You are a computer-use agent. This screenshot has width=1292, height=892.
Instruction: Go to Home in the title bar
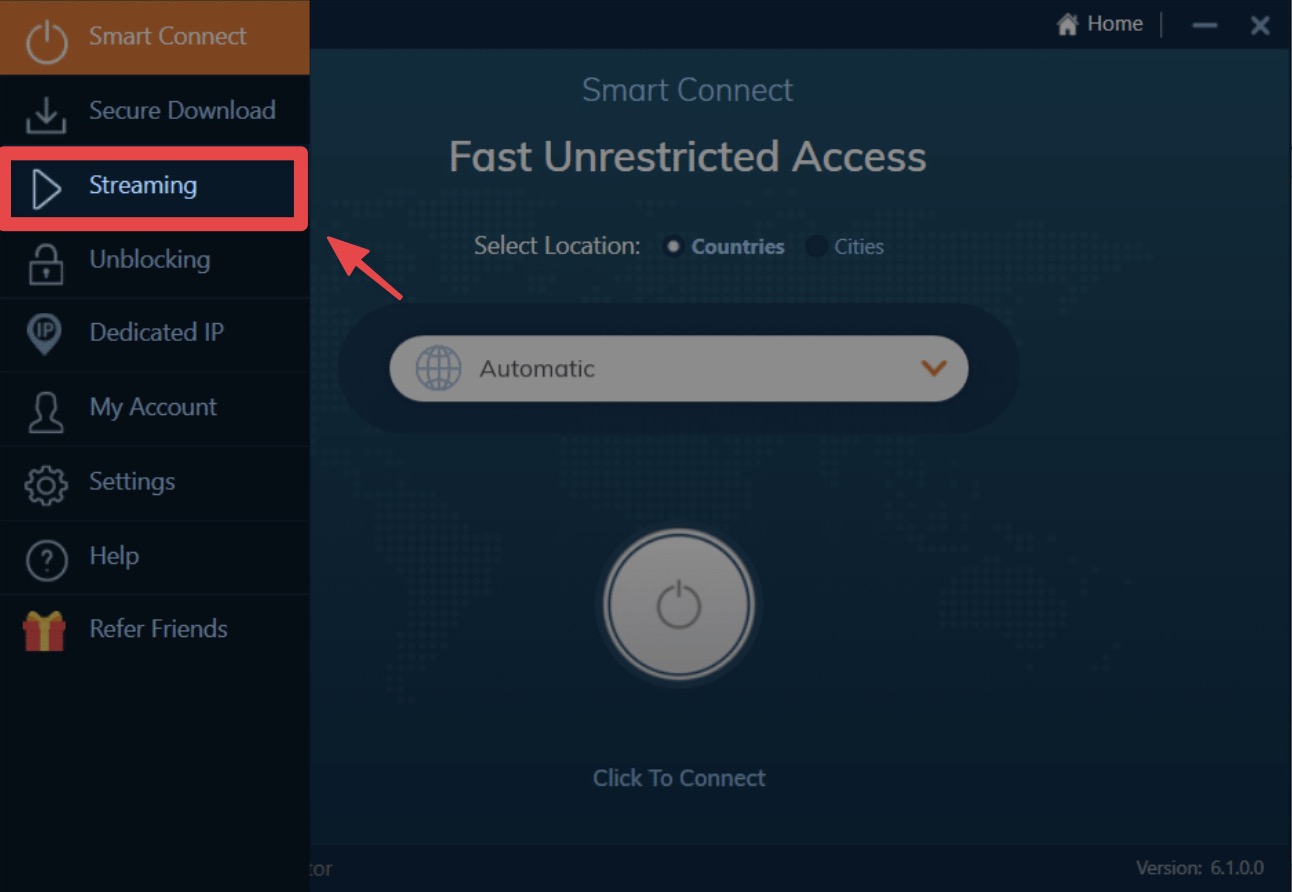tap(1099, 24)
